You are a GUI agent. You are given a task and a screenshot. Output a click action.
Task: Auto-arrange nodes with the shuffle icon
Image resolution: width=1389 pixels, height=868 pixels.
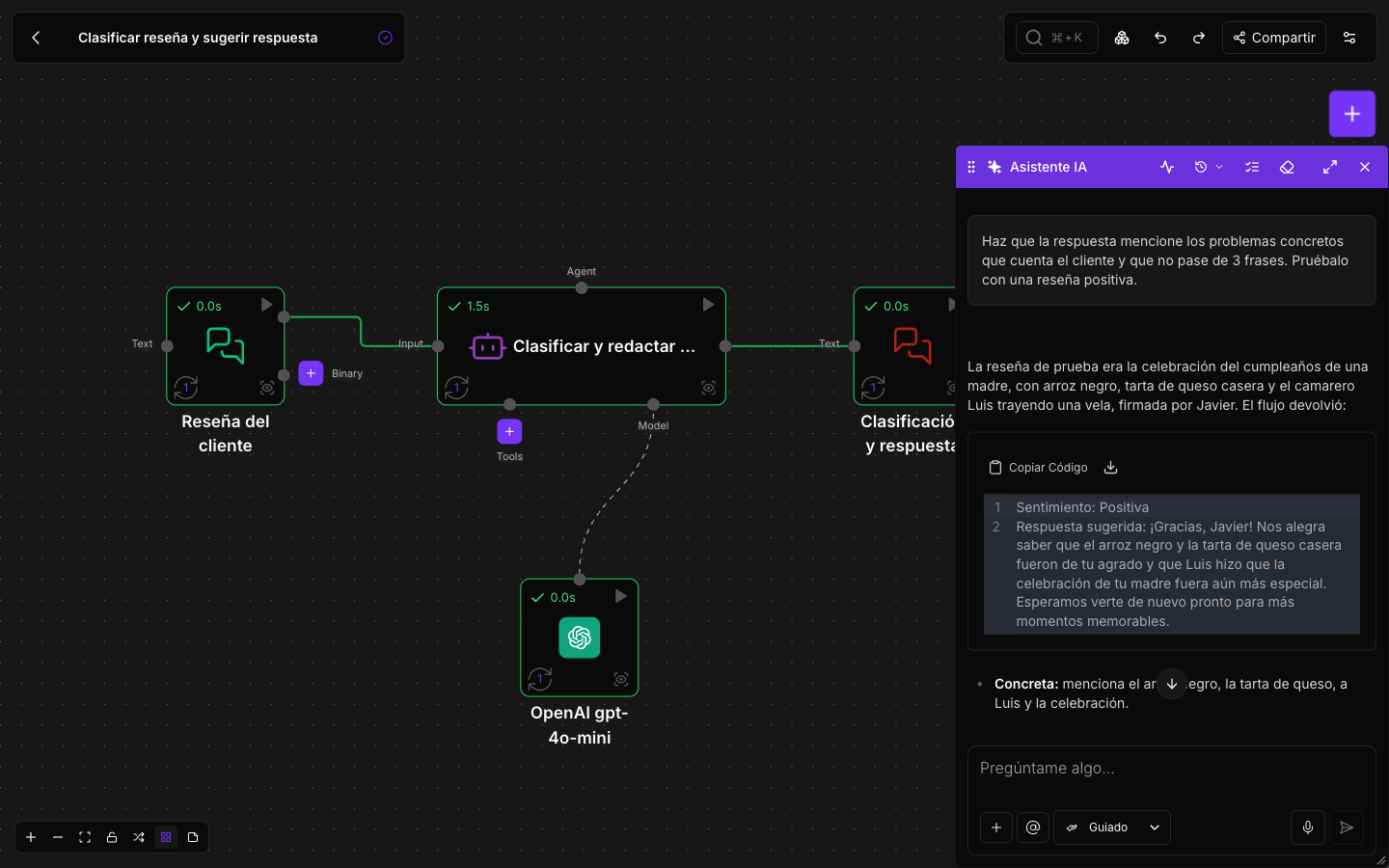tap(139, 837)
